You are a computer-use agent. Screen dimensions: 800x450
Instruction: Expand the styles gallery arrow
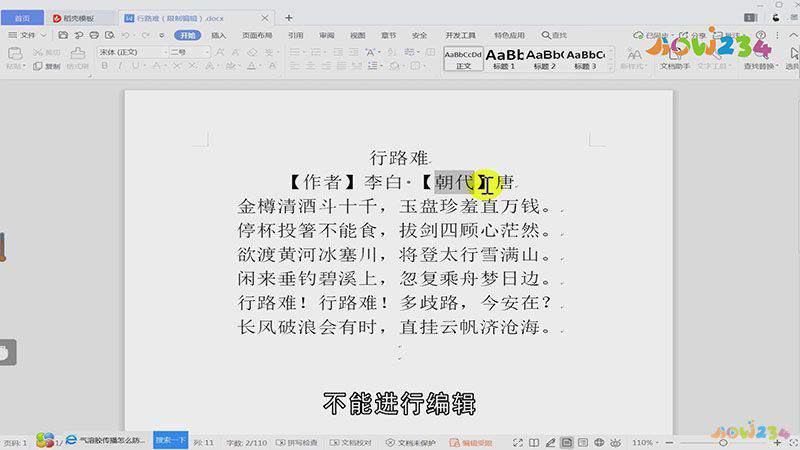point(611,67)
